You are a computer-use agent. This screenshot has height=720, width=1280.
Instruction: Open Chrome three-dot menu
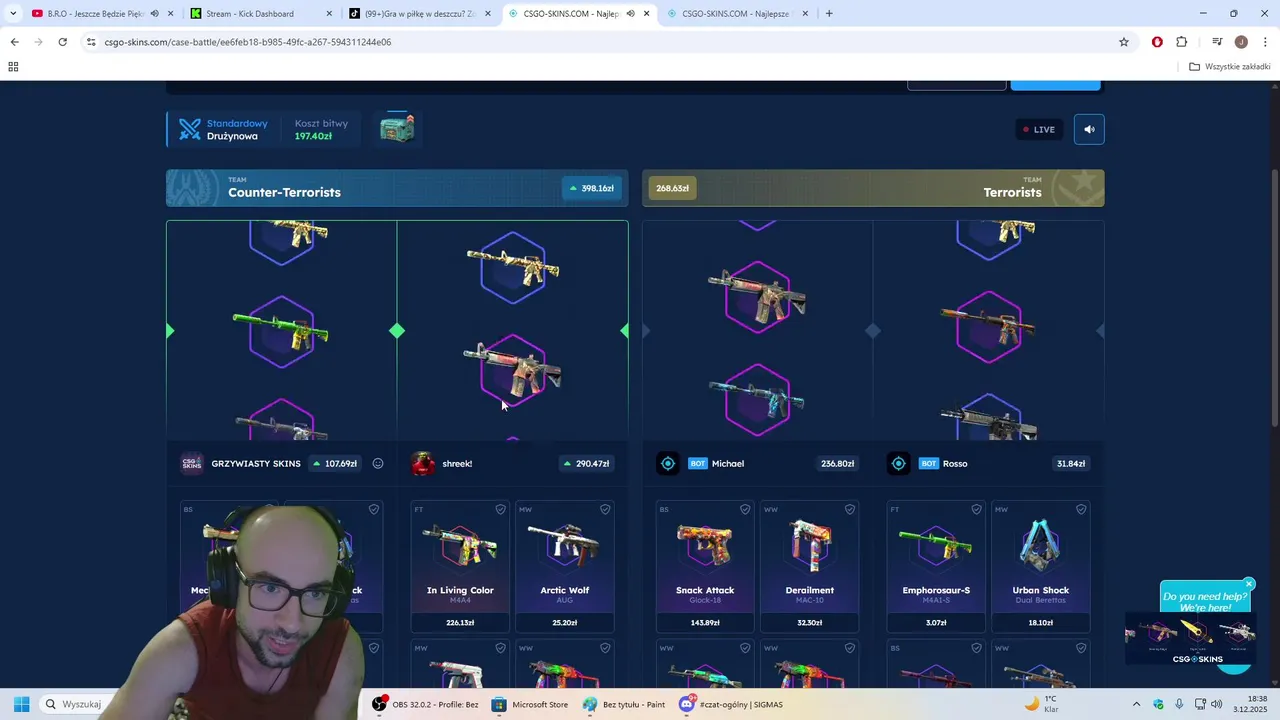pos(1266,42)
